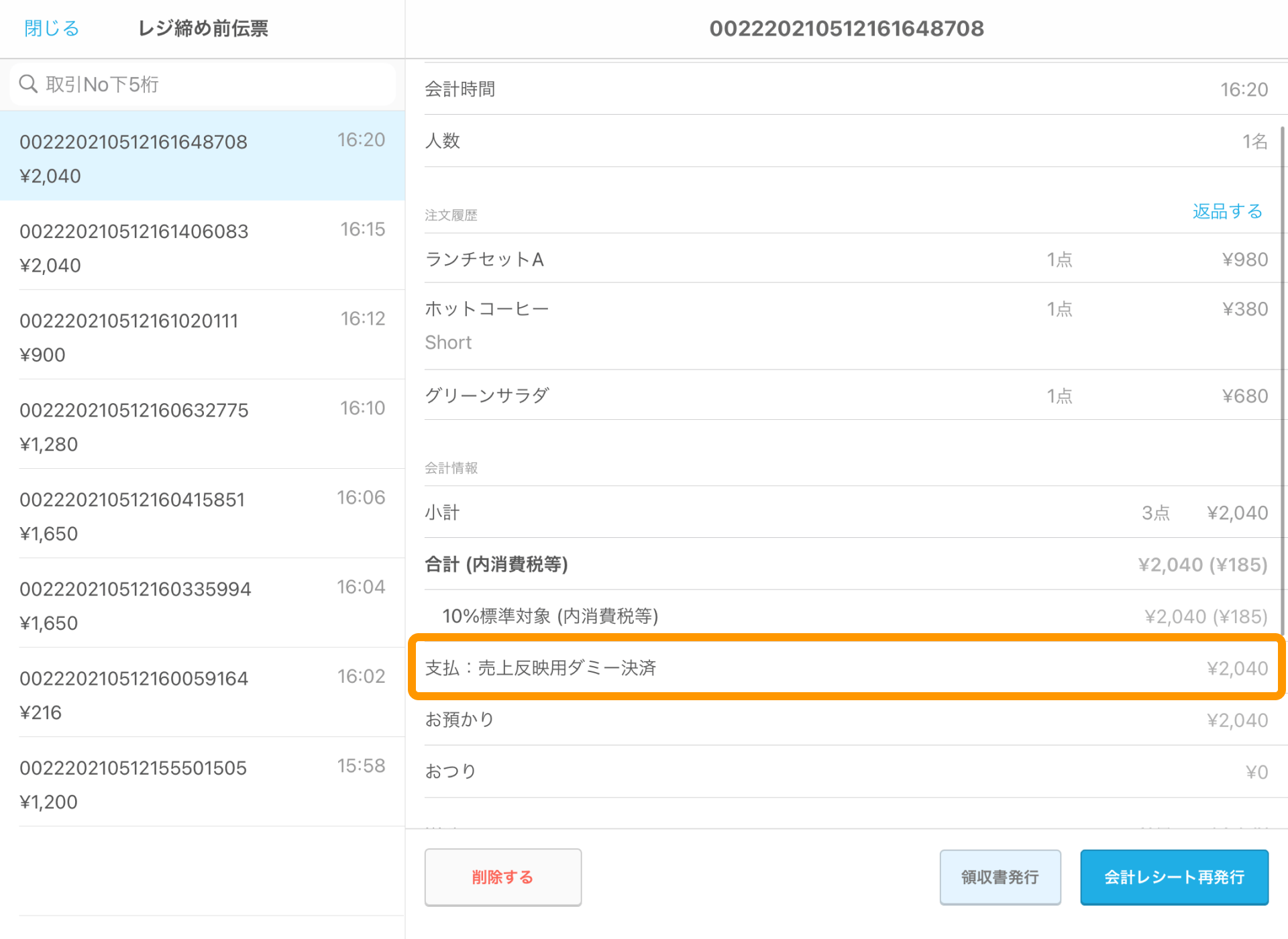Click the 取引No下5桁 search field
The height and width of the screenshot is (939, 1288).
(201, 84)
